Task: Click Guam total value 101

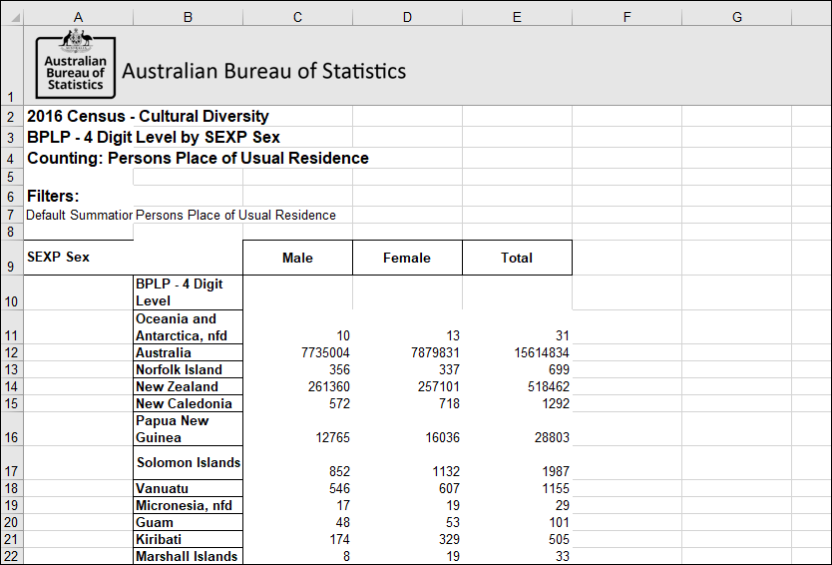Action: pos(559,523)
